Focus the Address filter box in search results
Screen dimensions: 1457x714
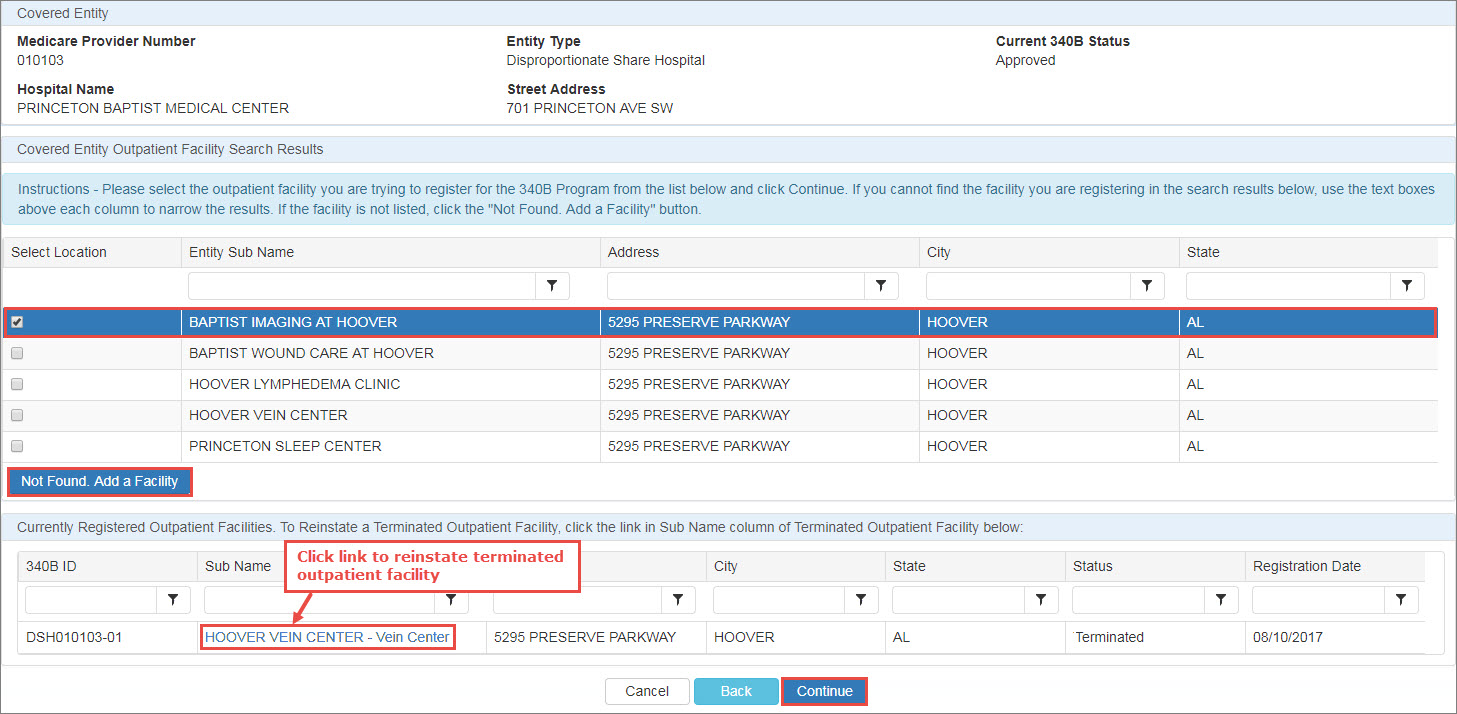coord(736,286)
